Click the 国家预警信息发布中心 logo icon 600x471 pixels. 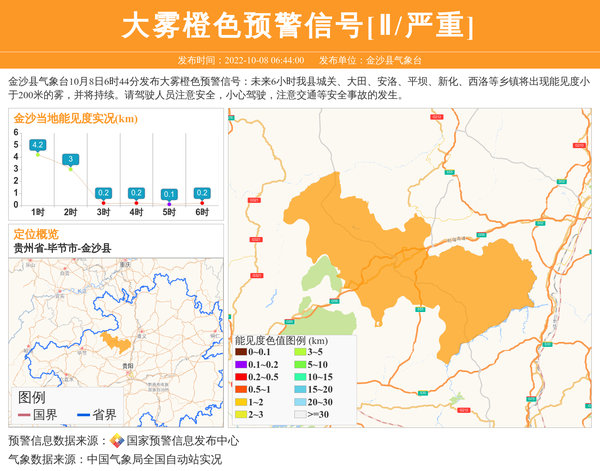point(117,440)
